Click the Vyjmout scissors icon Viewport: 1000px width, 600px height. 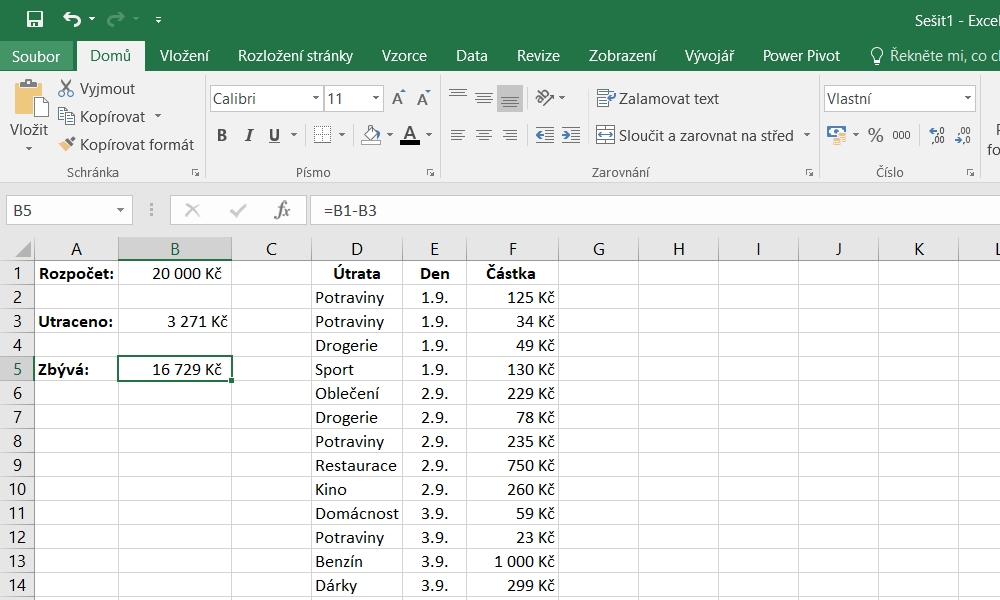[67, 89]
